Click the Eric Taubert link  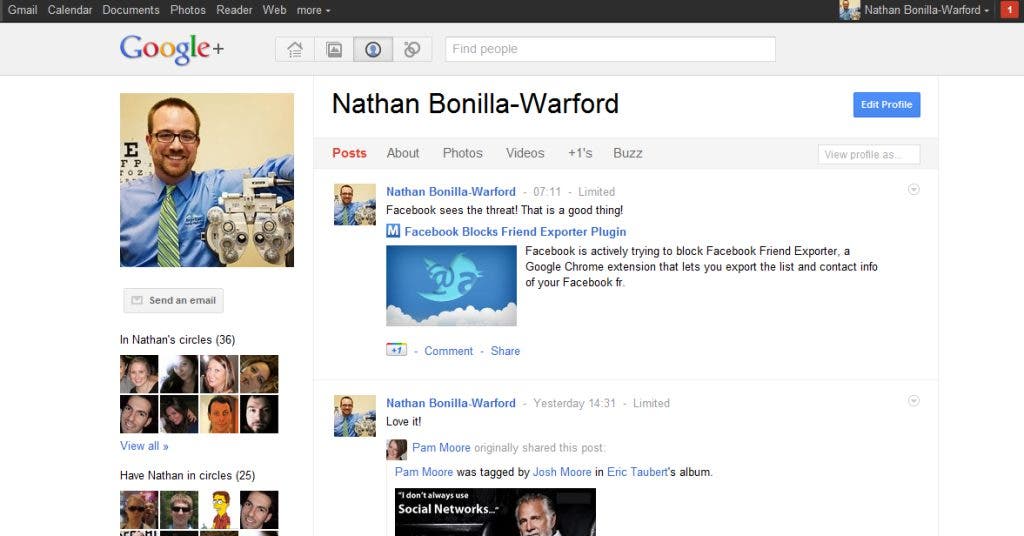(x=637, y=471)
